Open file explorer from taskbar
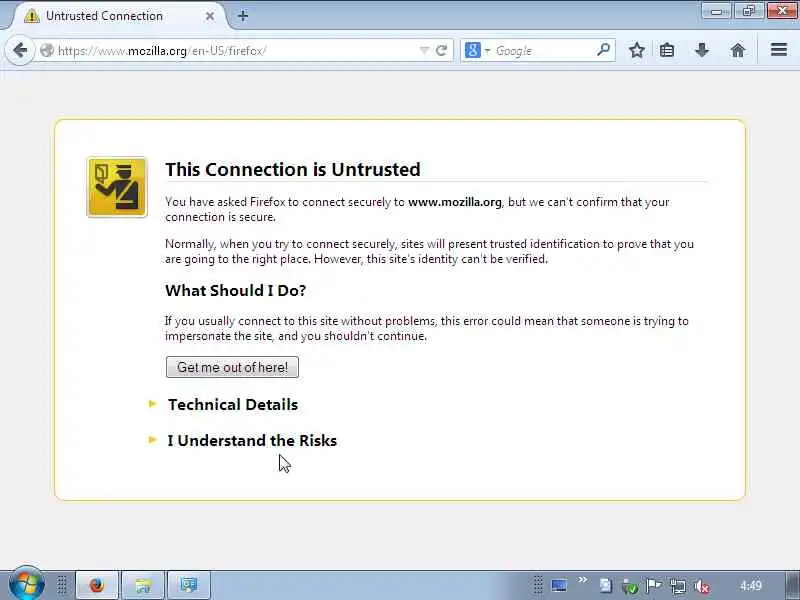Viewport: 800px width, 600px height. [143, 585]
